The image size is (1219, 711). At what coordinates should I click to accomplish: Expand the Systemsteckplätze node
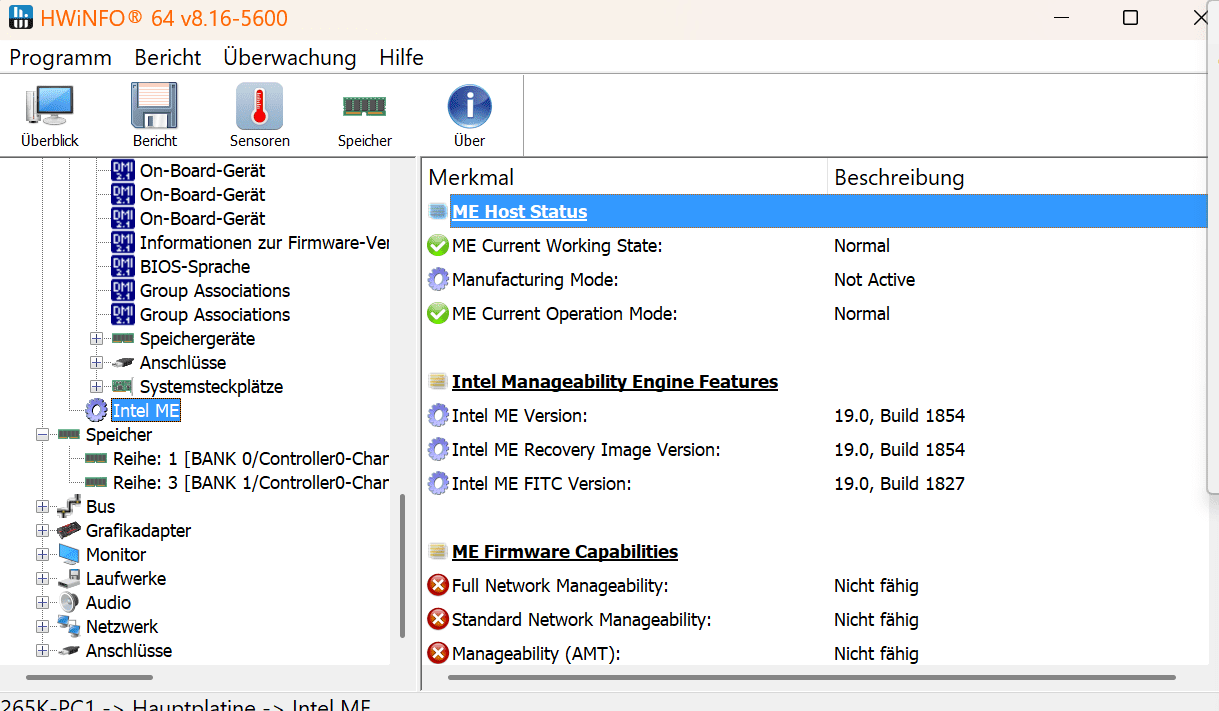click(x=96, y=386)
